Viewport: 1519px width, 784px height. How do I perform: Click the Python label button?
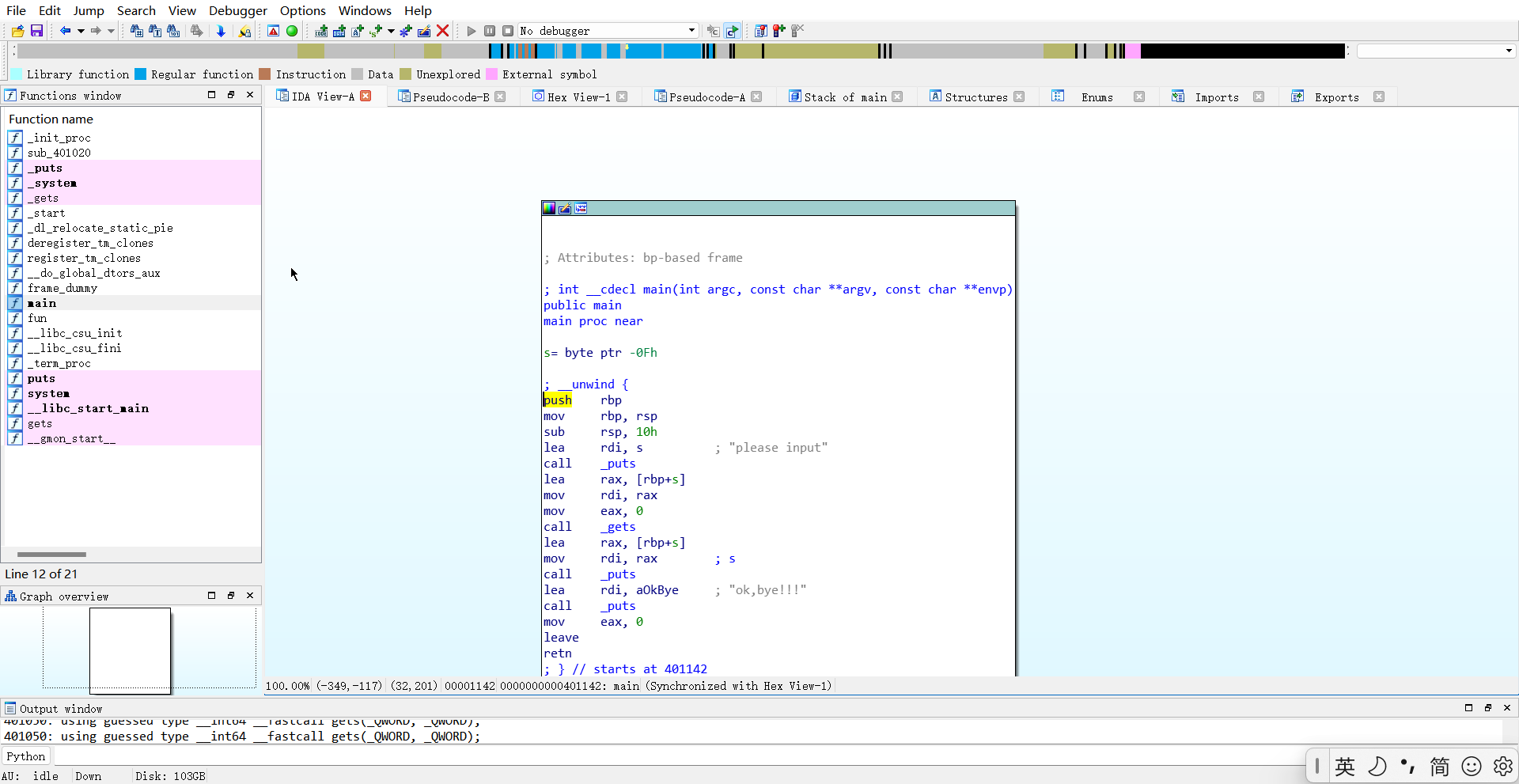click(26, 756)
